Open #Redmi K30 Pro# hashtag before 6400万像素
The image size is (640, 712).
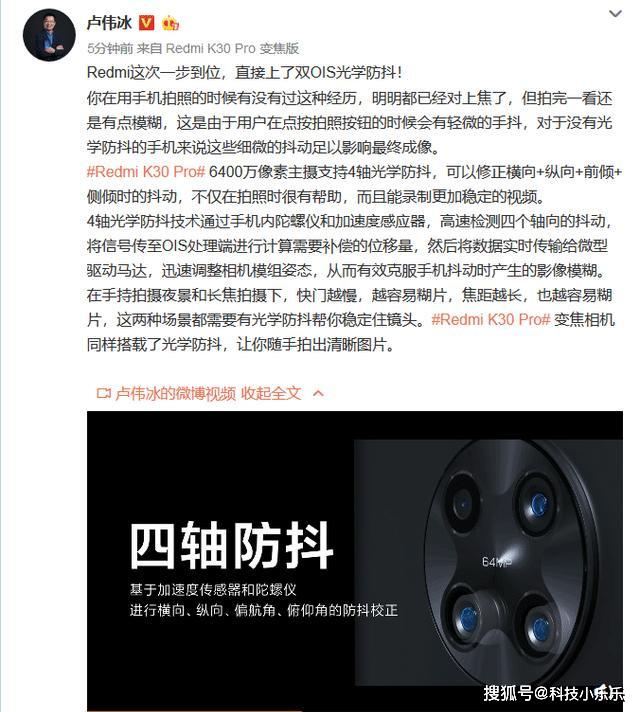pyautogui.click(x=146, y=172)
